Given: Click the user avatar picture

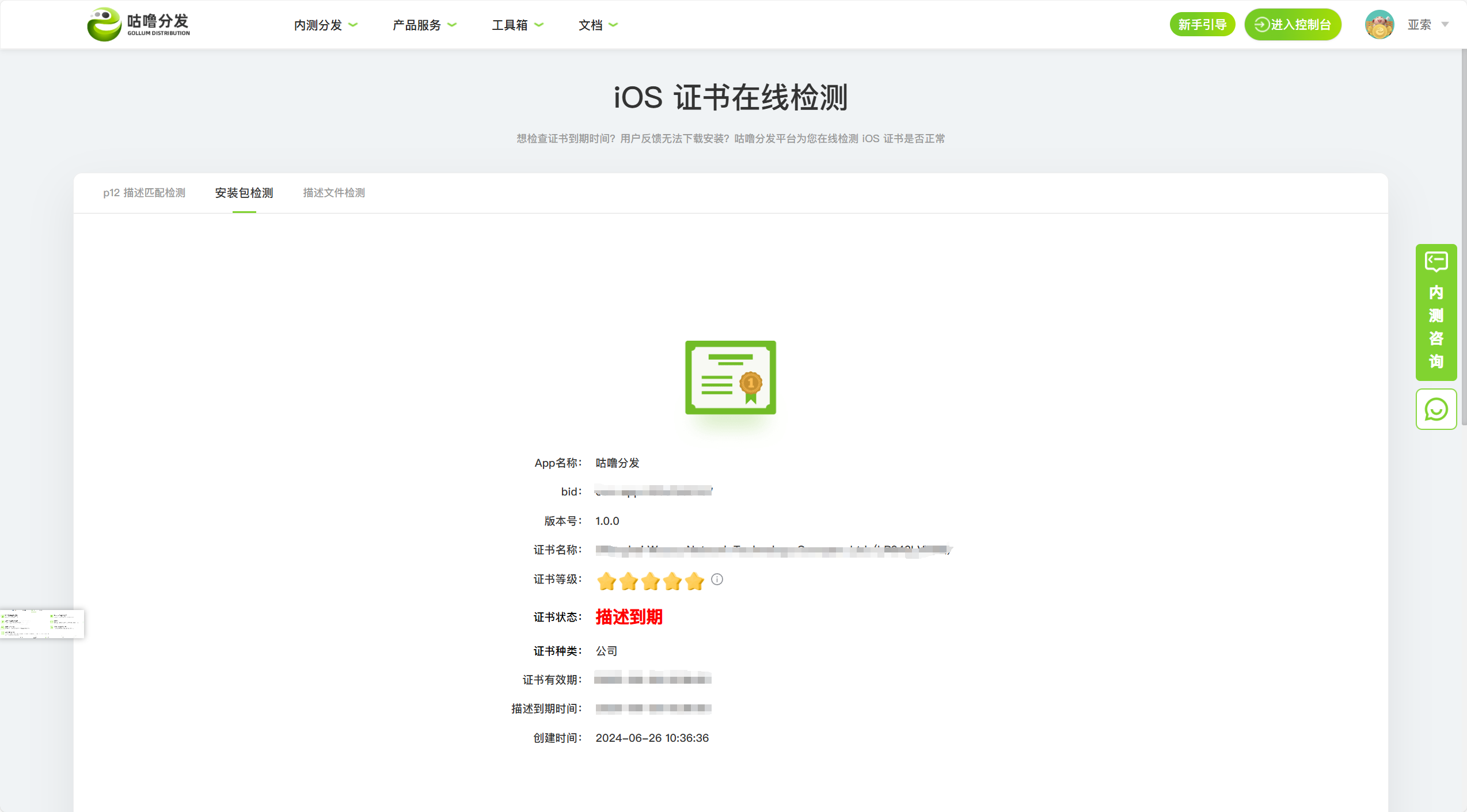Looking at the screenshot, I should tap(1379, 25).
